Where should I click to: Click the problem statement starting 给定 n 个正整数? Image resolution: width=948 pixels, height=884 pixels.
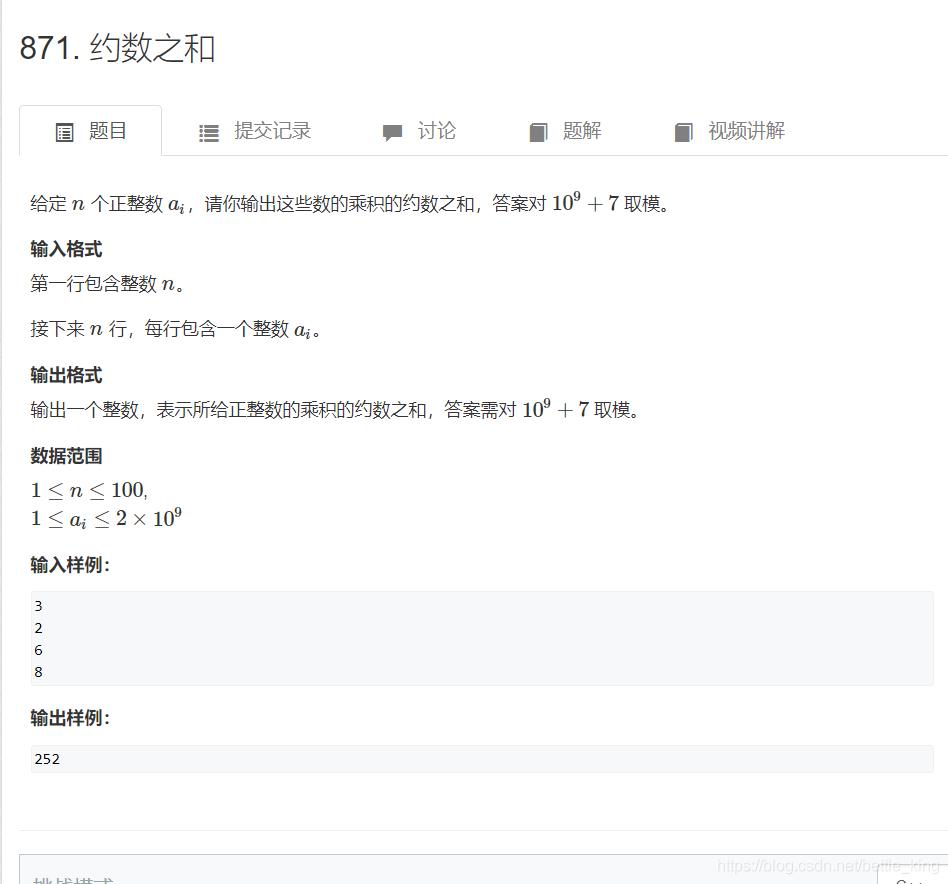[x=351, y=203]
